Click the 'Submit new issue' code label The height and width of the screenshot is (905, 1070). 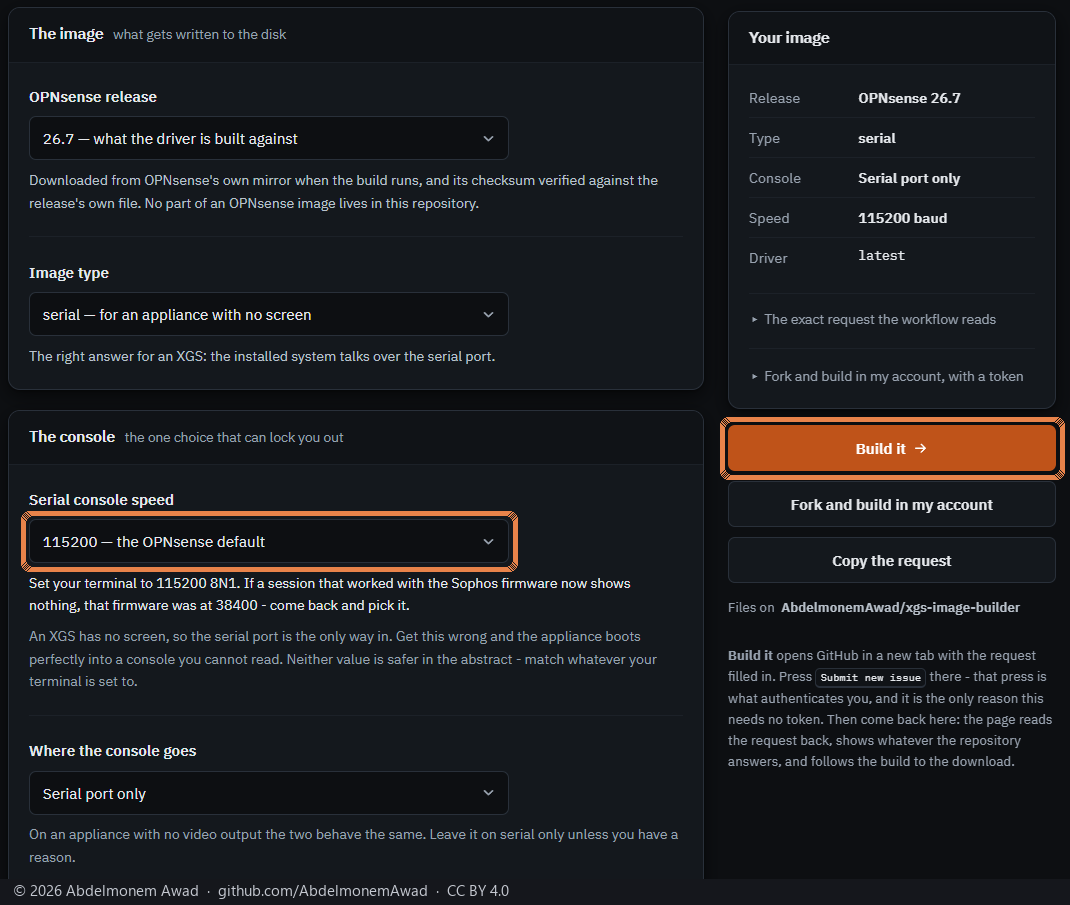click(870, 678)
